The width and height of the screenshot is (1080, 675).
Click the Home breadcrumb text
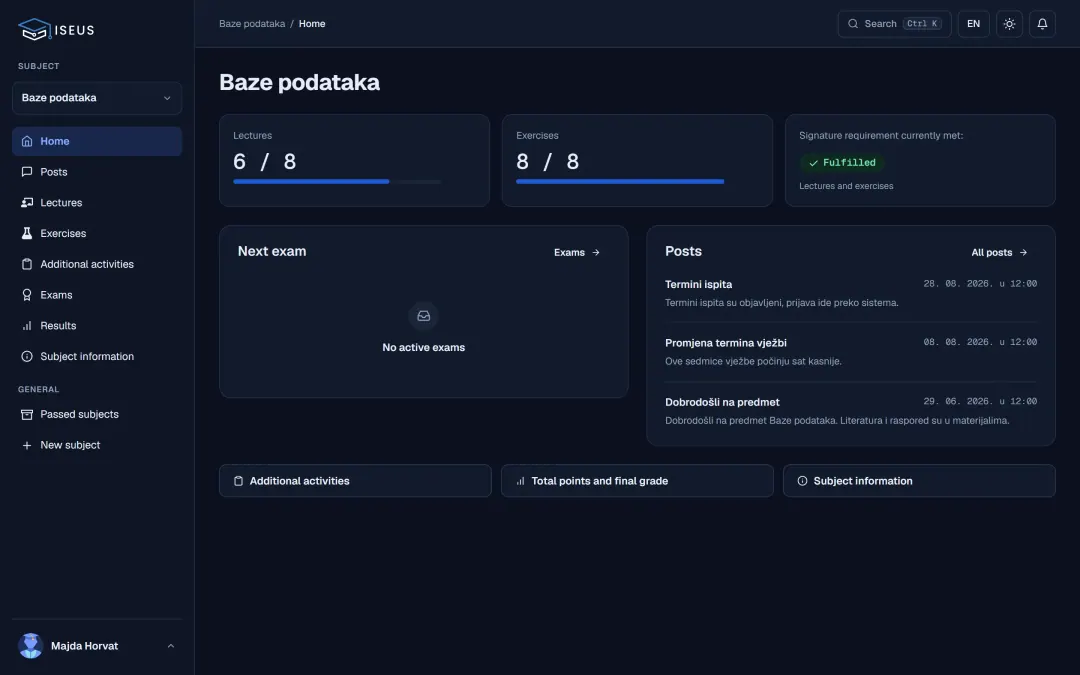pos(312,23)
